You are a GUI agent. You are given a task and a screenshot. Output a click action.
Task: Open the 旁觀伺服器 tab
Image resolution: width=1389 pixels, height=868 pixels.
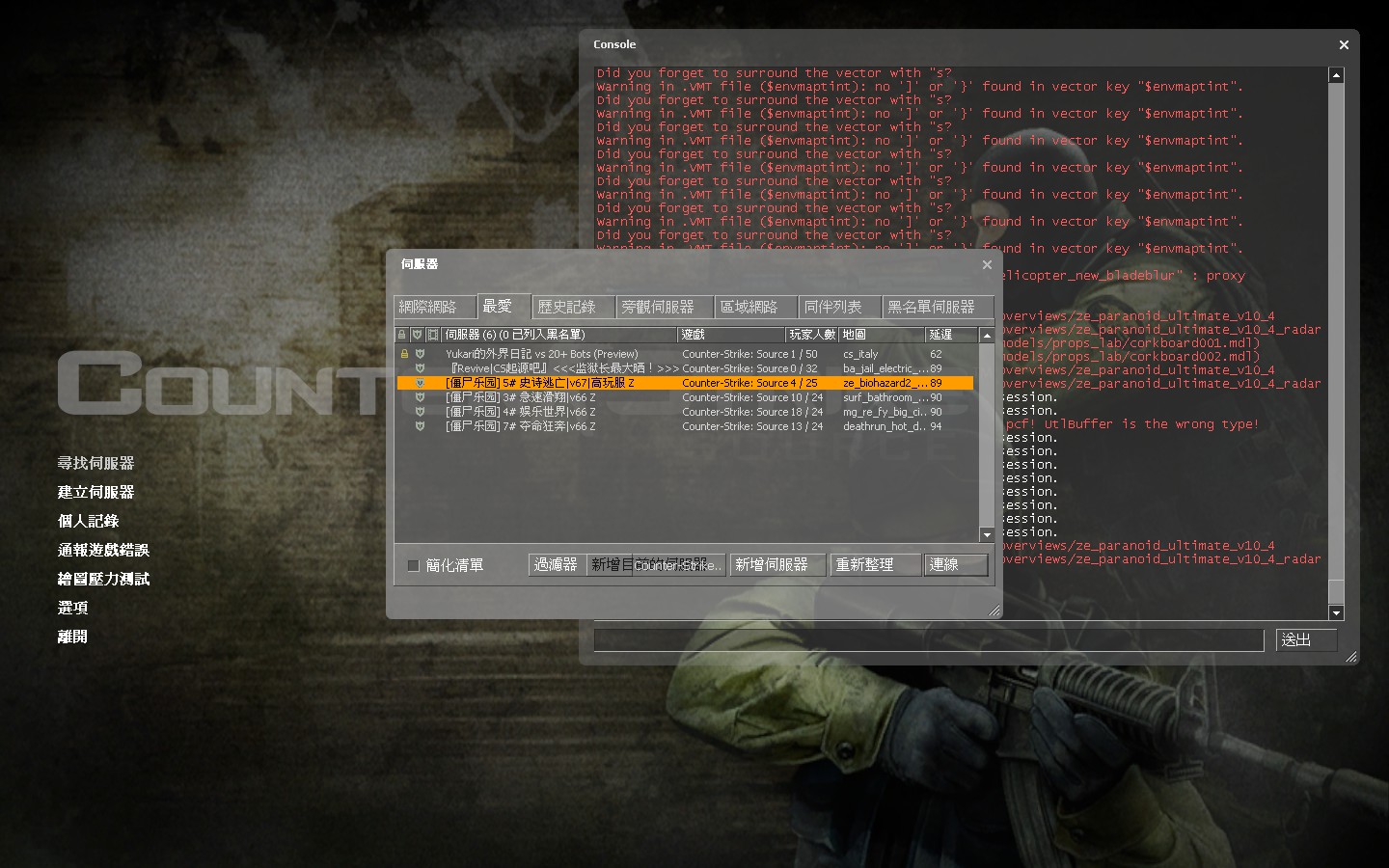pos(664,307)
